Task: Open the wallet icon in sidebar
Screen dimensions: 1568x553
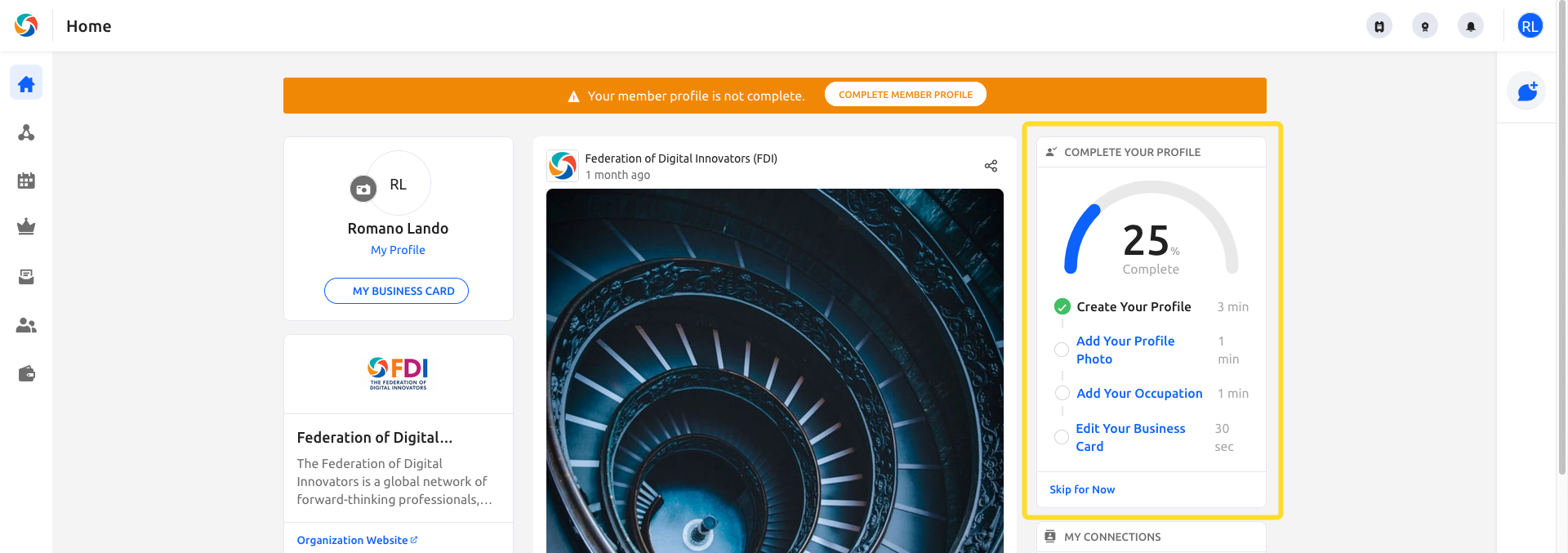Action: pyautogui.click(x=26, y=374)
